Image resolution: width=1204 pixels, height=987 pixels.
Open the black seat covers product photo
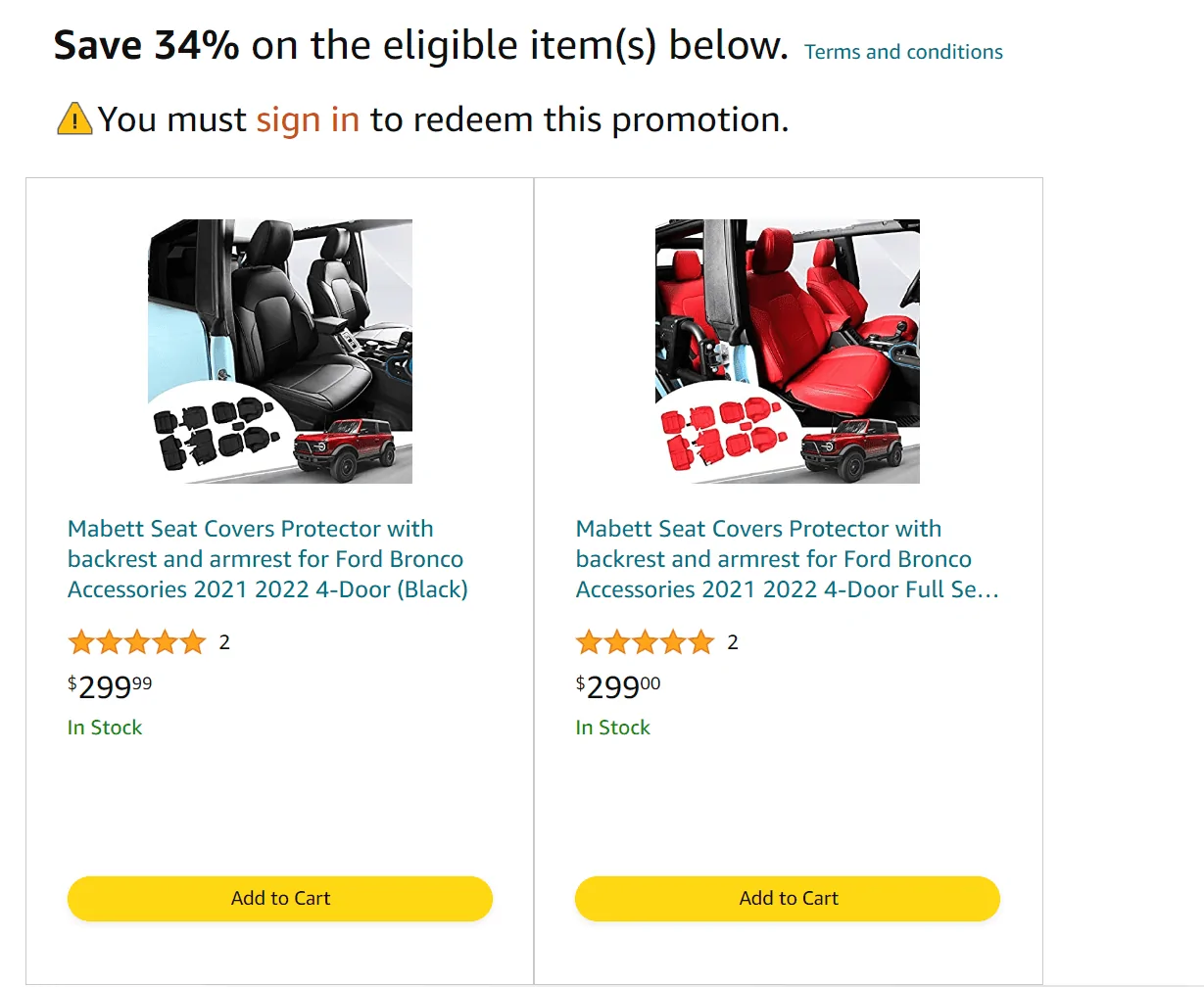point(280,352)
